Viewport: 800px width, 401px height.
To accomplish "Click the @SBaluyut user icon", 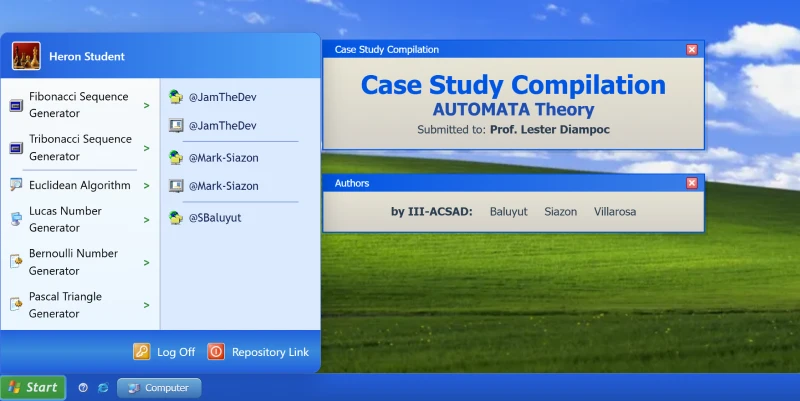I will [176, 218].
